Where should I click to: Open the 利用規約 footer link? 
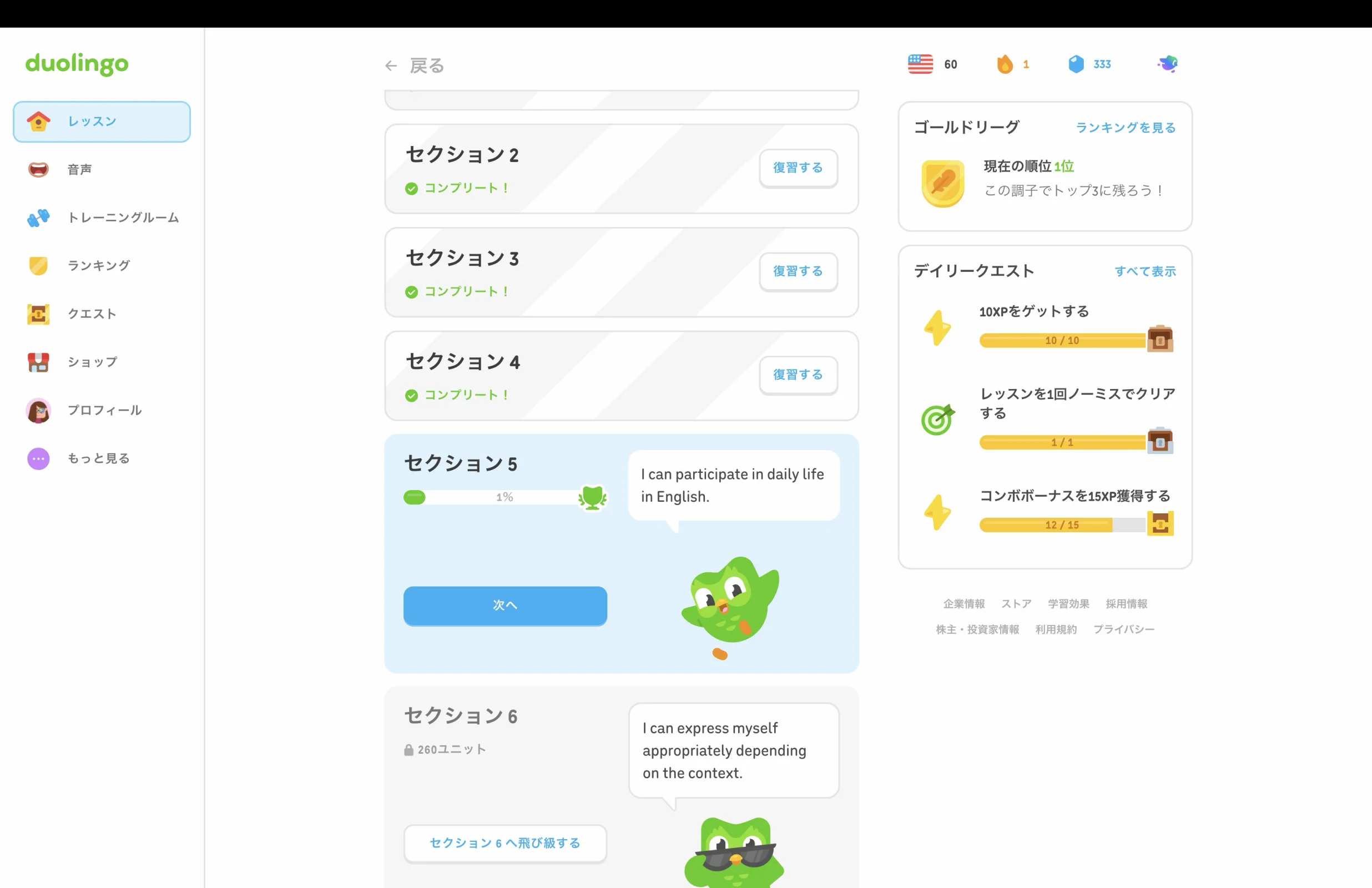point(1056,630)
